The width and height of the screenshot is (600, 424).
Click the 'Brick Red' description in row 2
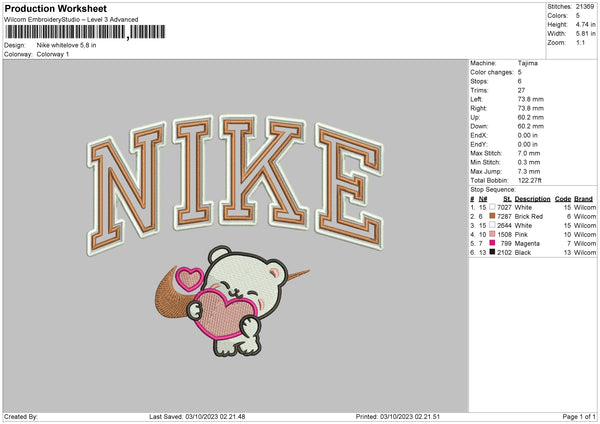click(x=528, y=216)
